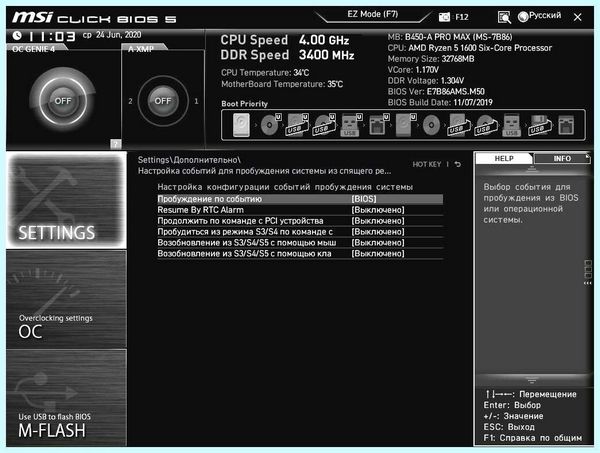Change Resume By RTC Alarm [Выключено] value
The height and width of the screenshot is (453, 600).
pos(378,210)
